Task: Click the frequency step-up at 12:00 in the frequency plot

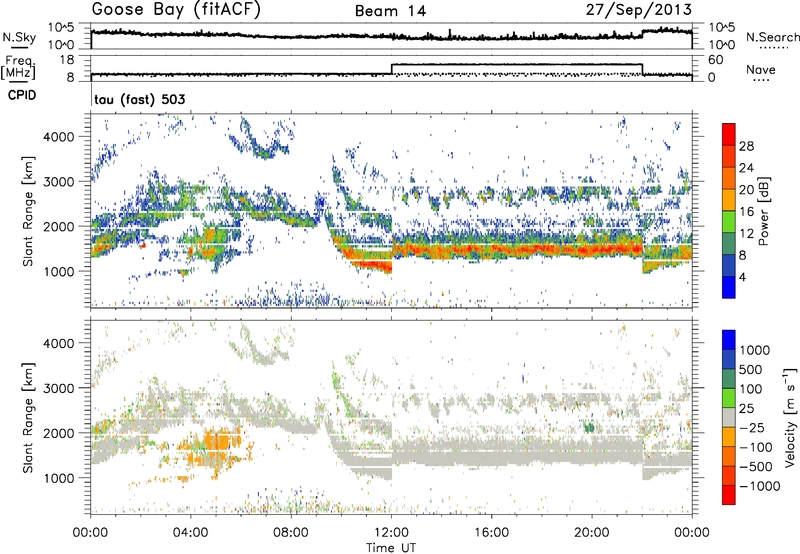Action: (391, 69)
